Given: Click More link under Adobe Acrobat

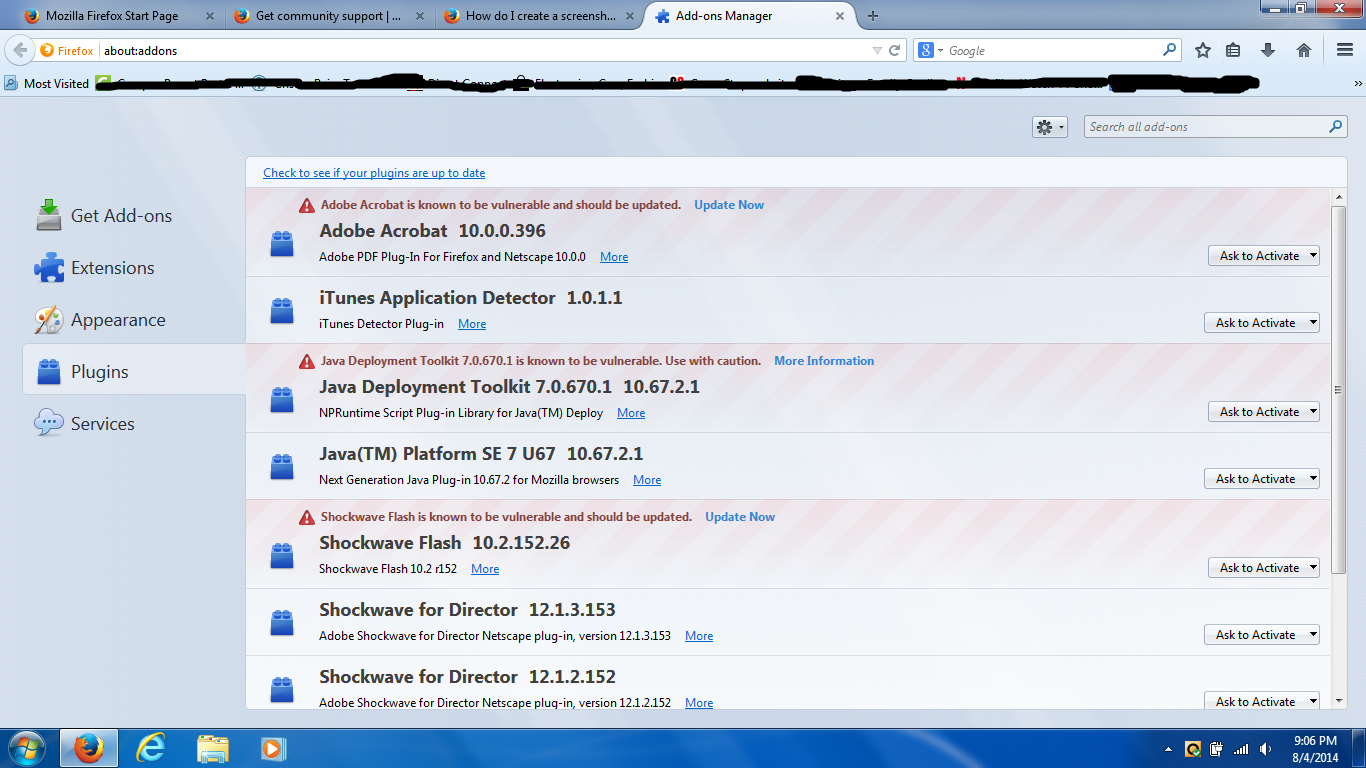Looking at the screenshot, I should click(x=614, y=257).
